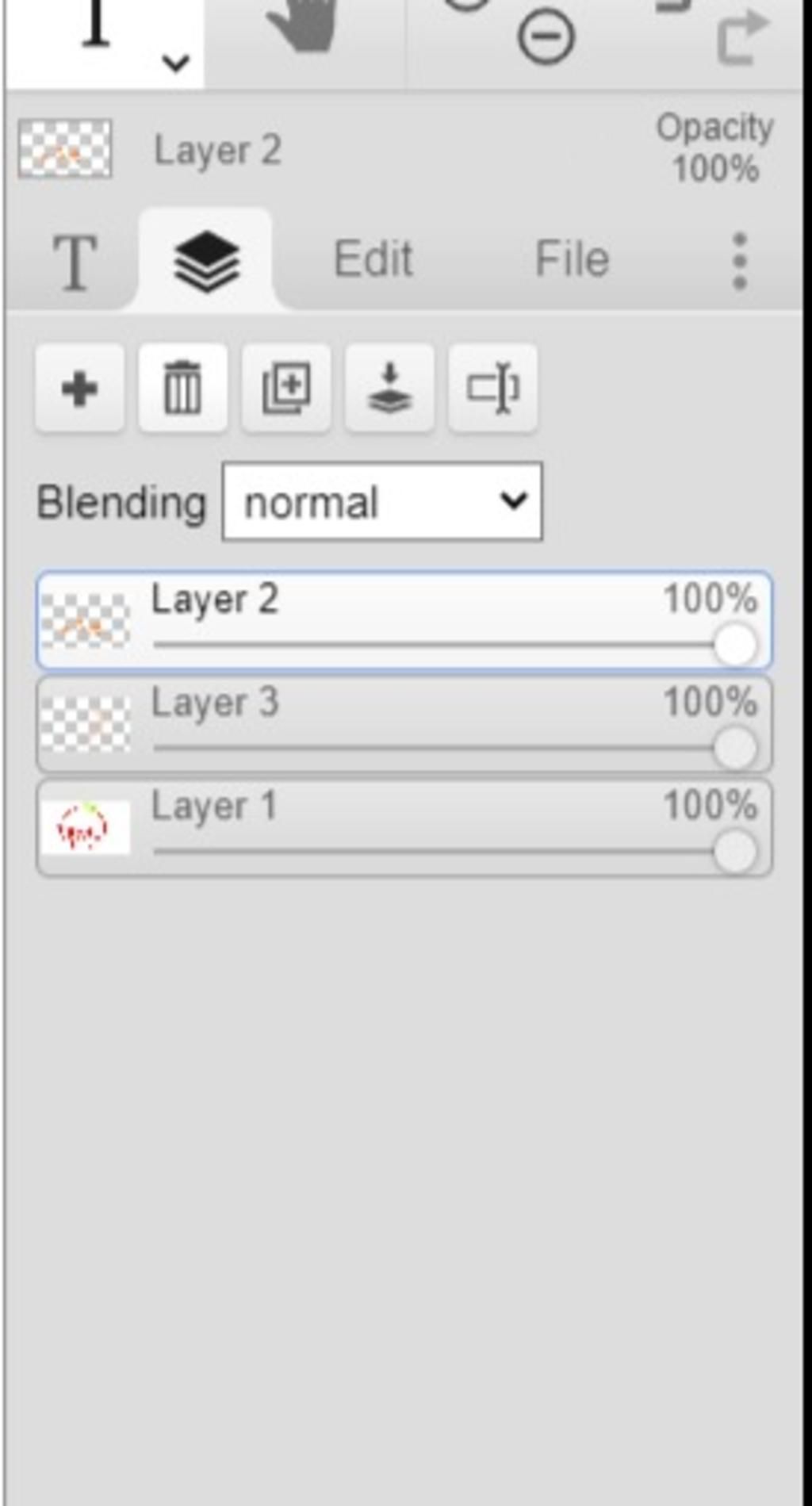This screenshot has width=812, height=1506.
Task: Click the zoom out minus icon
Action: (x=546, y=36)
